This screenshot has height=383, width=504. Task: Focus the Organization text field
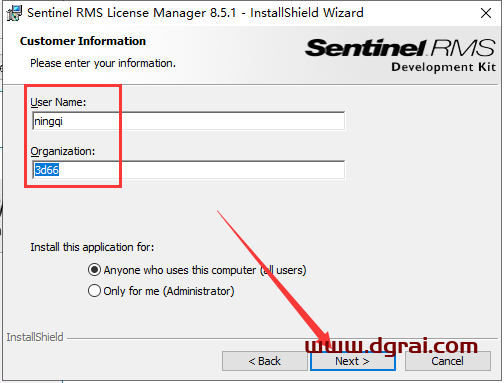[x=189, y=170]
